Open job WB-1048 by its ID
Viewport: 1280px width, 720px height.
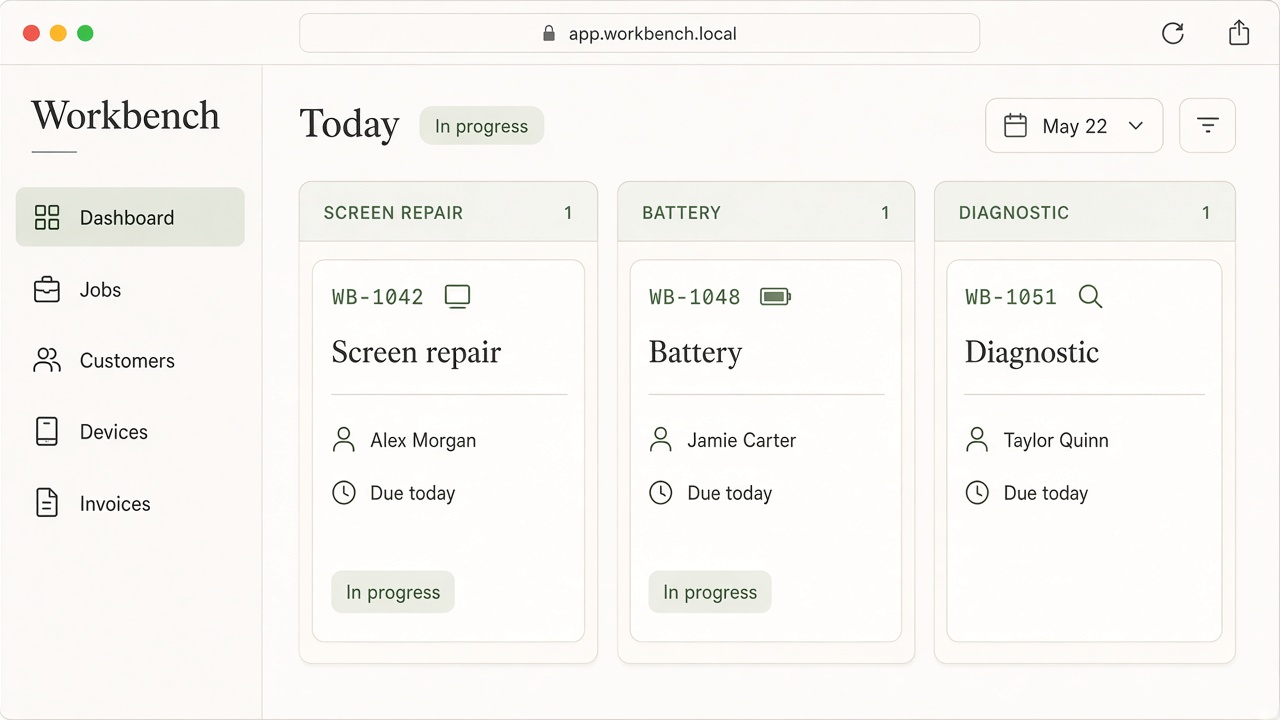(x=695, y=297)
